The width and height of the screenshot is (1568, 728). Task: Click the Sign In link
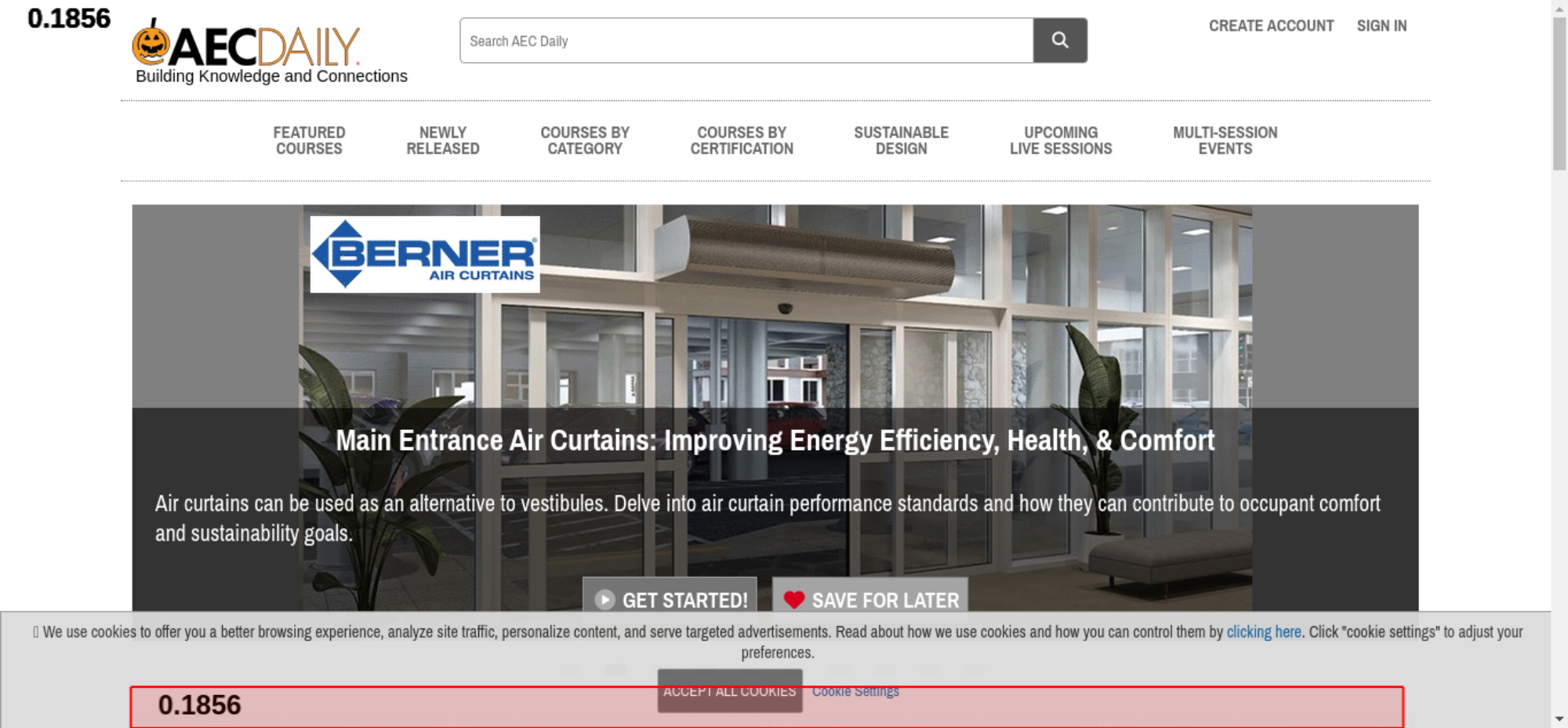coord(1381,26)
